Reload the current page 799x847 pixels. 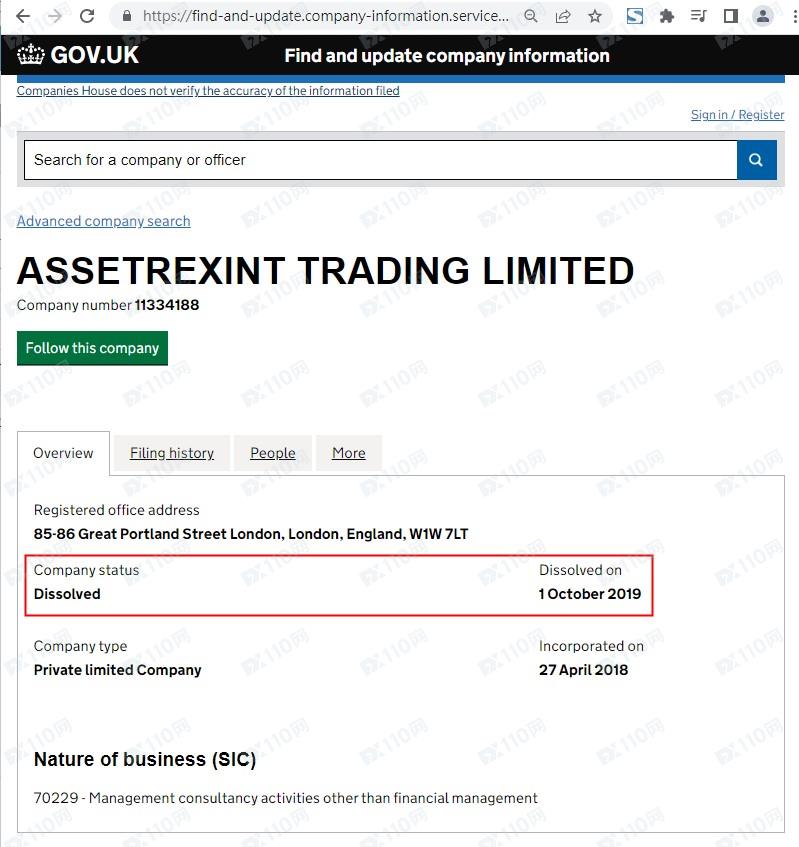tap(87, 16)
